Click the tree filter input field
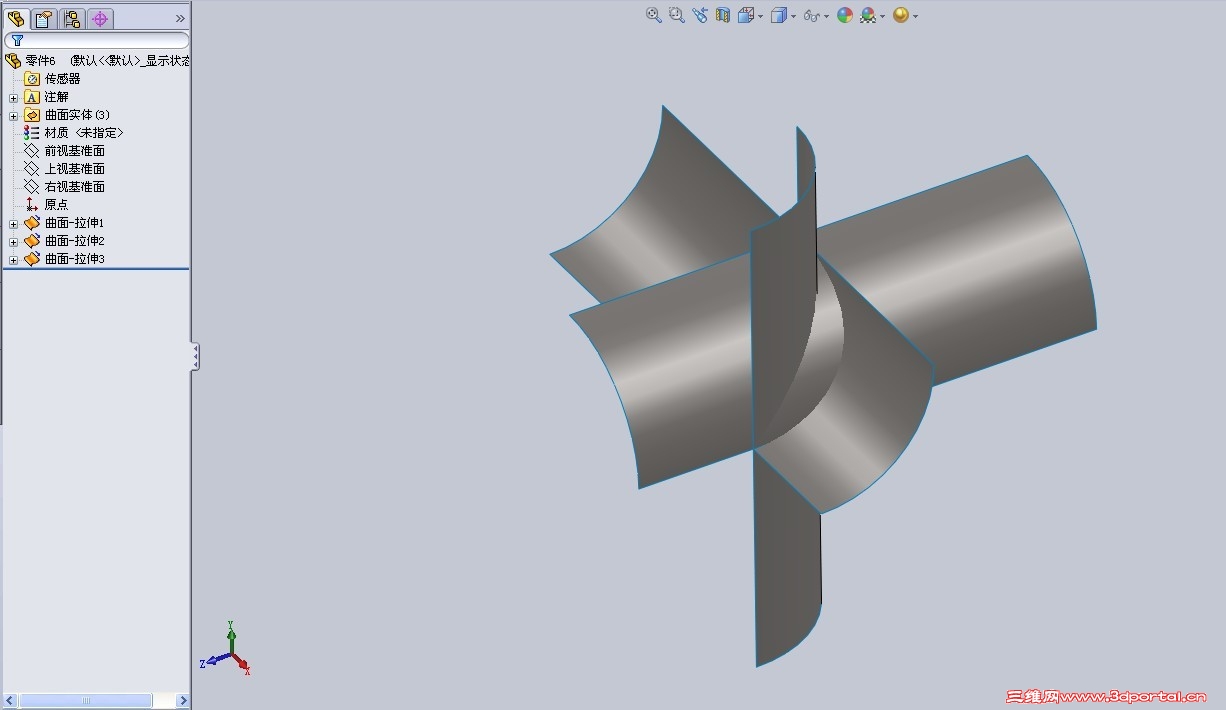Screen dimensions: 1226x710 (97, 40)
